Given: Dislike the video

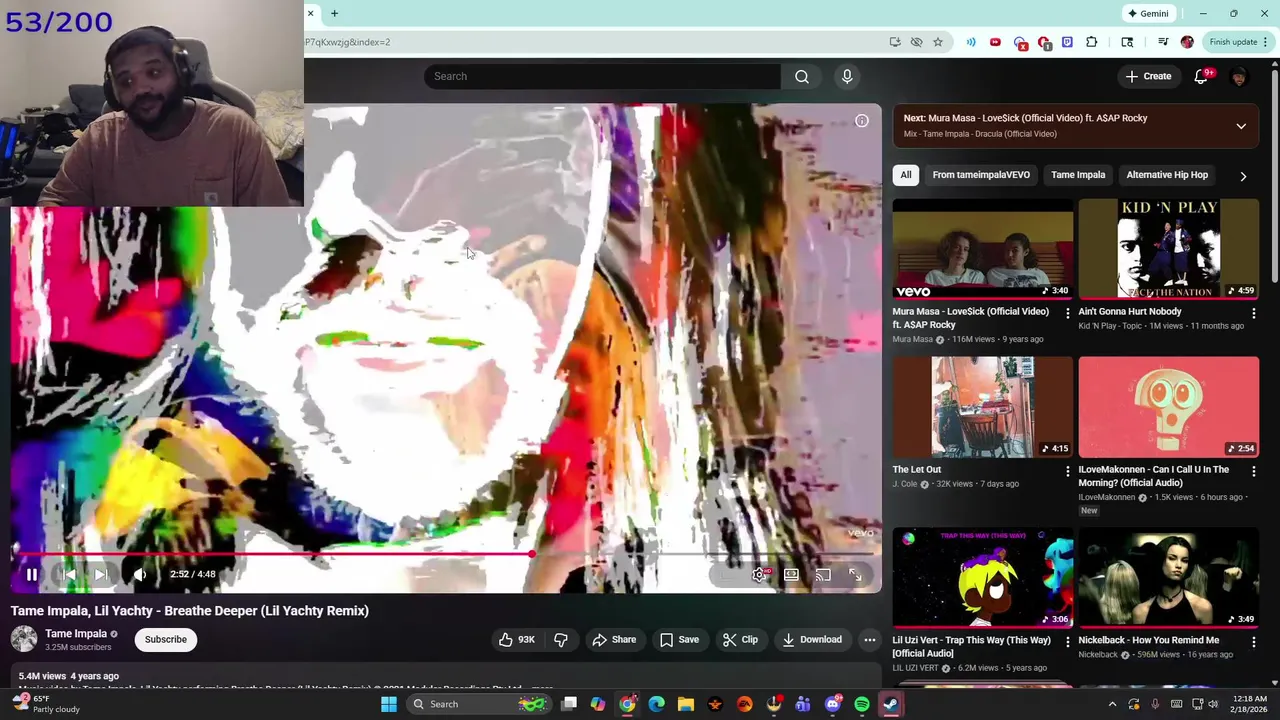Looking at the screenshot, I should [x=561, y=640].
